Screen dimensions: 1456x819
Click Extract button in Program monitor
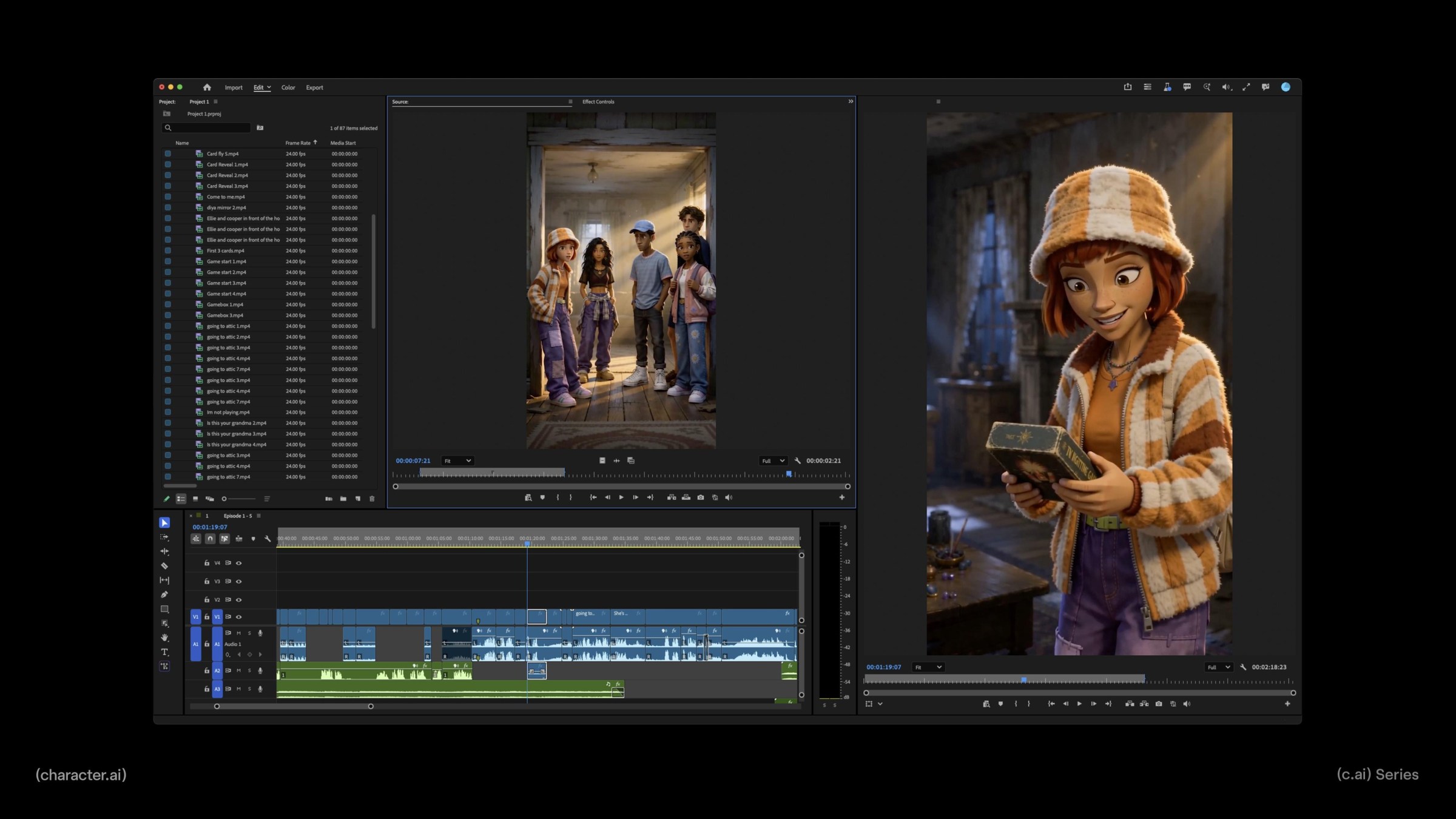[x=1144, y=704]
